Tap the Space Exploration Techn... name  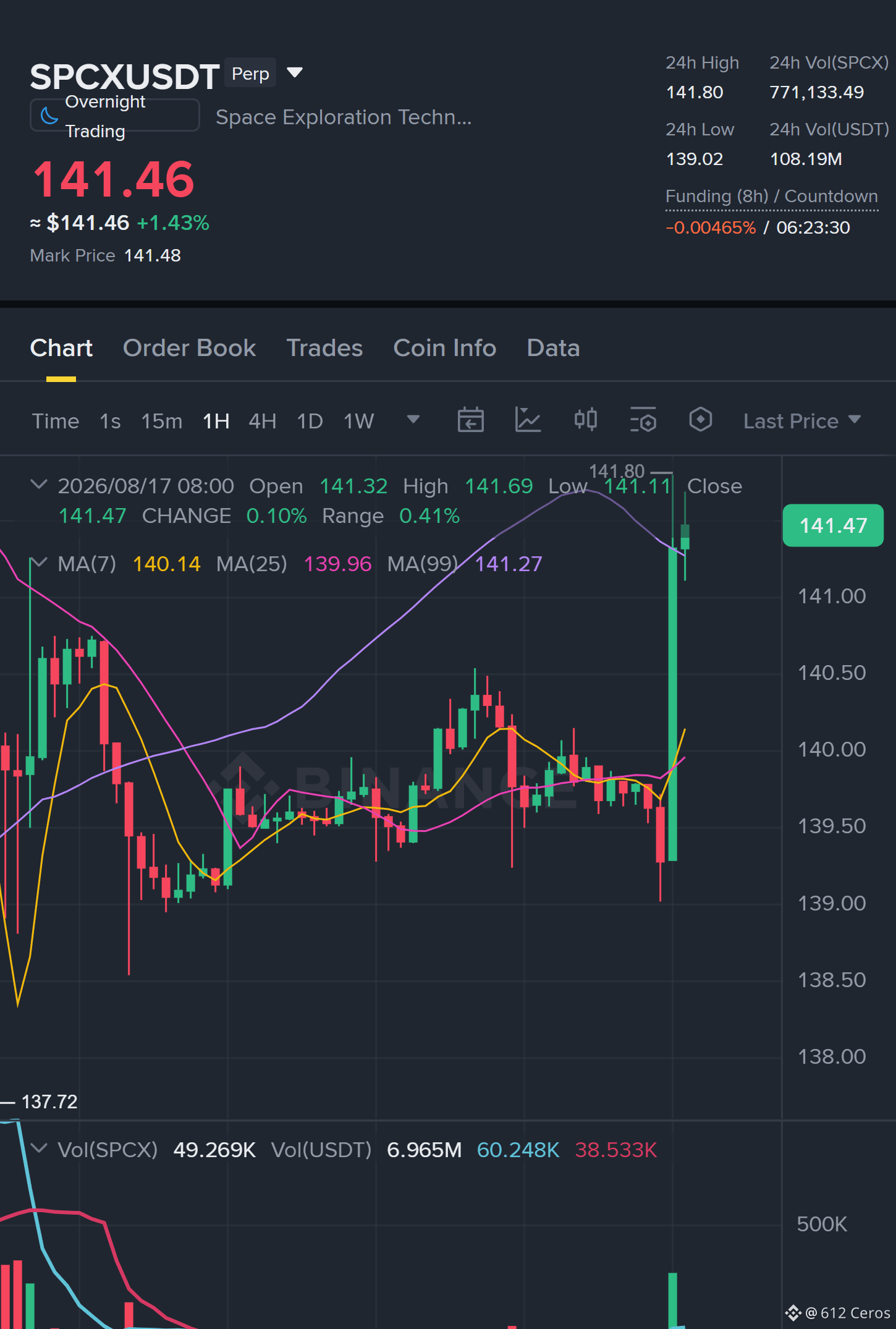[x=344, y=117]
